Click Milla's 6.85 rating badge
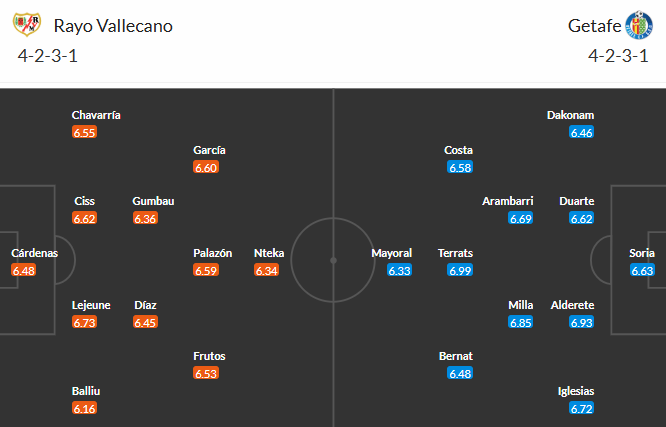This screenshot has height=427, width=666. [x=521, y=322]
